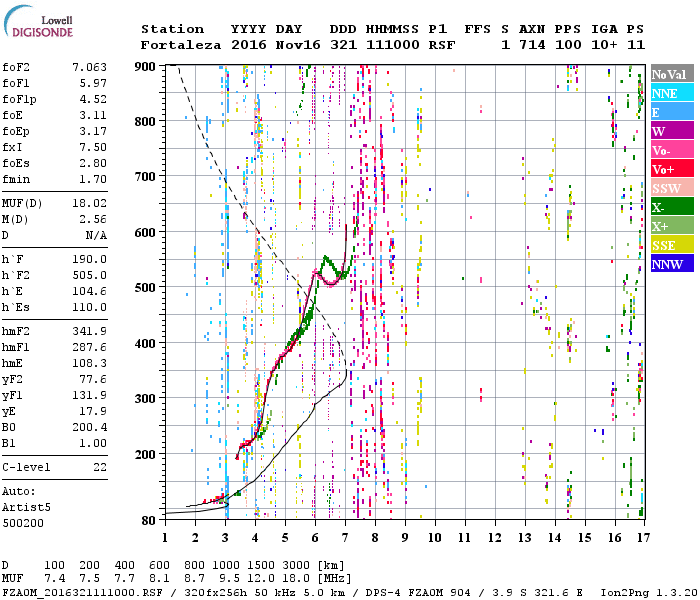Image resolution: width=700 pixels, height=600 pixels.
Task: Select the SSW legend swatch
Action: point(672,188)
